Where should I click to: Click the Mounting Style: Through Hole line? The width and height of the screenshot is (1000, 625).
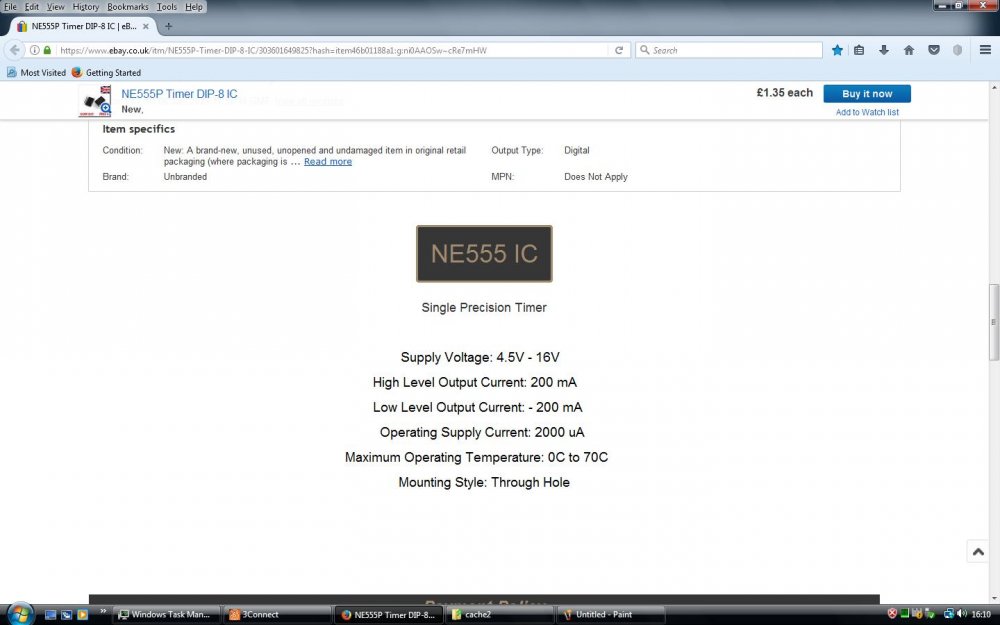(x=484, y=482)
